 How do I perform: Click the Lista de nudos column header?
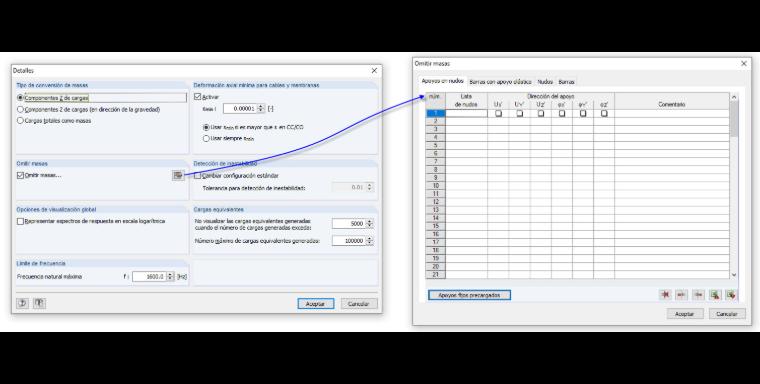466,101
